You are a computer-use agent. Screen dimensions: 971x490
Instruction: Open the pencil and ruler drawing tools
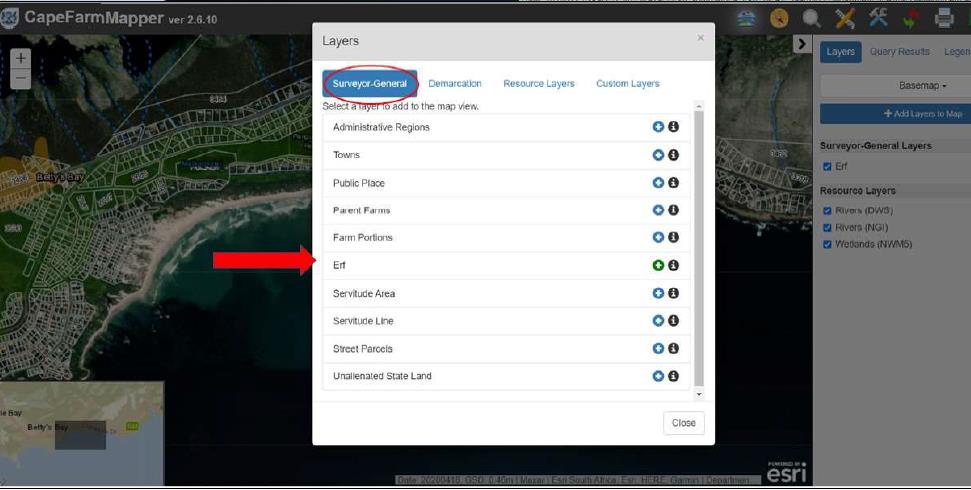[x=845, y=18]
